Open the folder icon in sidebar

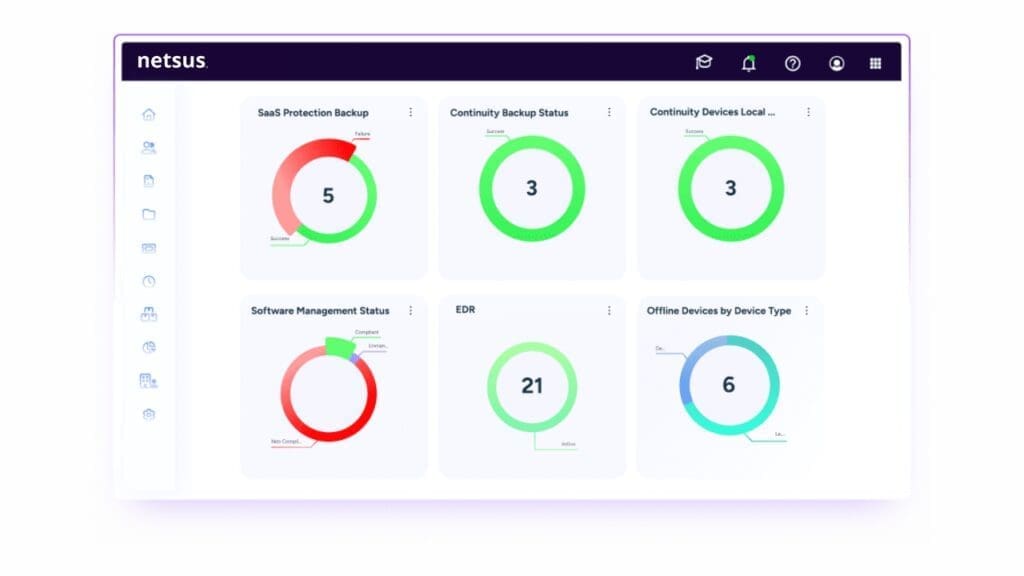tap(149, 214)
